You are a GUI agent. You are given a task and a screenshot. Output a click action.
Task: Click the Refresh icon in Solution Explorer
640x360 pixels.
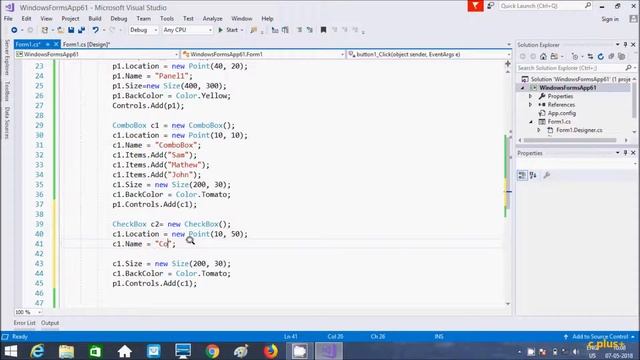600,56
